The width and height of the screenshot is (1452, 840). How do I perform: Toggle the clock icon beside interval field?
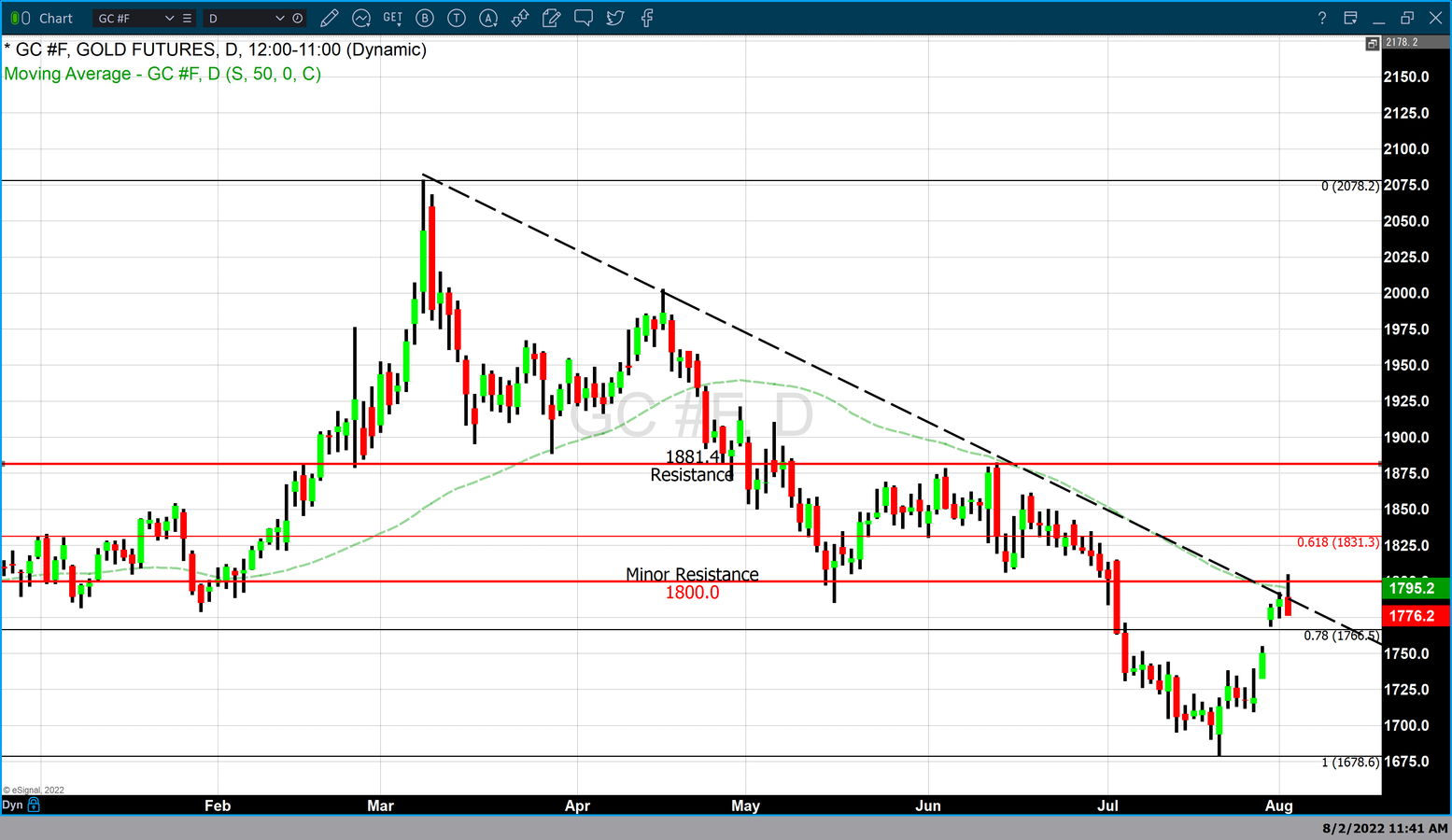coord(298,18)
